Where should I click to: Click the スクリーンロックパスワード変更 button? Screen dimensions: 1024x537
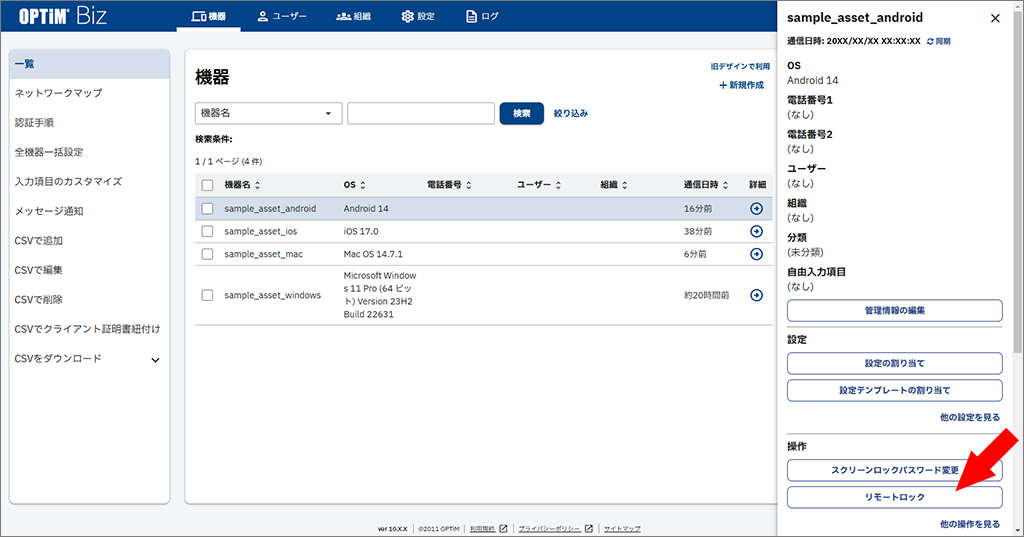pos(895,470)
